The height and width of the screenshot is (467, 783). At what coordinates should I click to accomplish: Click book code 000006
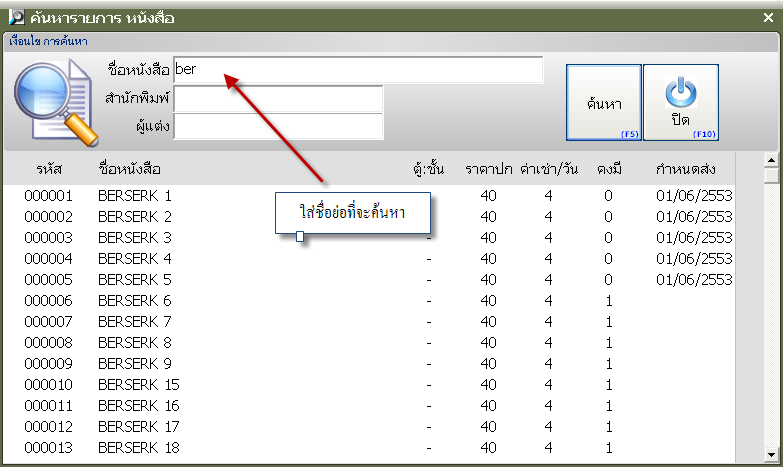(x=48, y=301)
